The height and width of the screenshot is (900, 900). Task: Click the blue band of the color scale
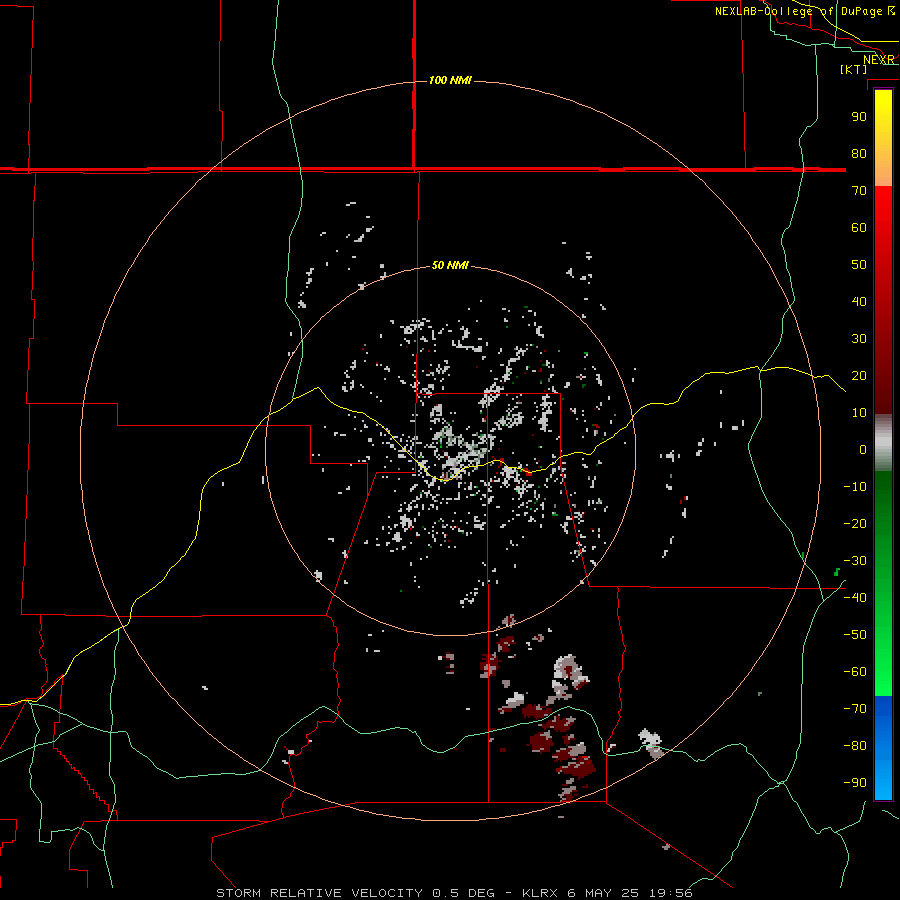[883, 747]
